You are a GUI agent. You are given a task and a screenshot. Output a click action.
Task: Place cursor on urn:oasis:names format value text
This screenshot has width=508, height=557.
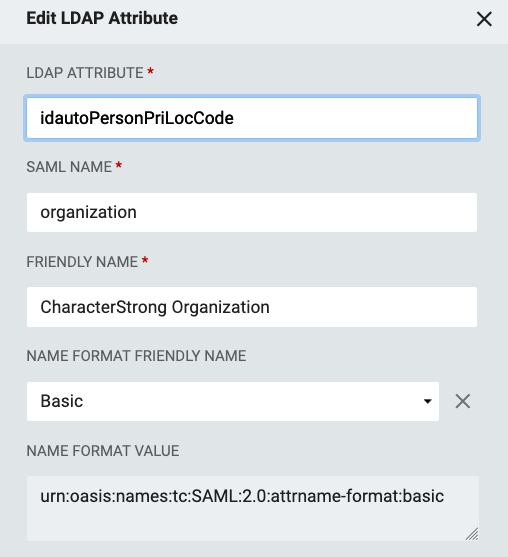[x=242, y=496]
